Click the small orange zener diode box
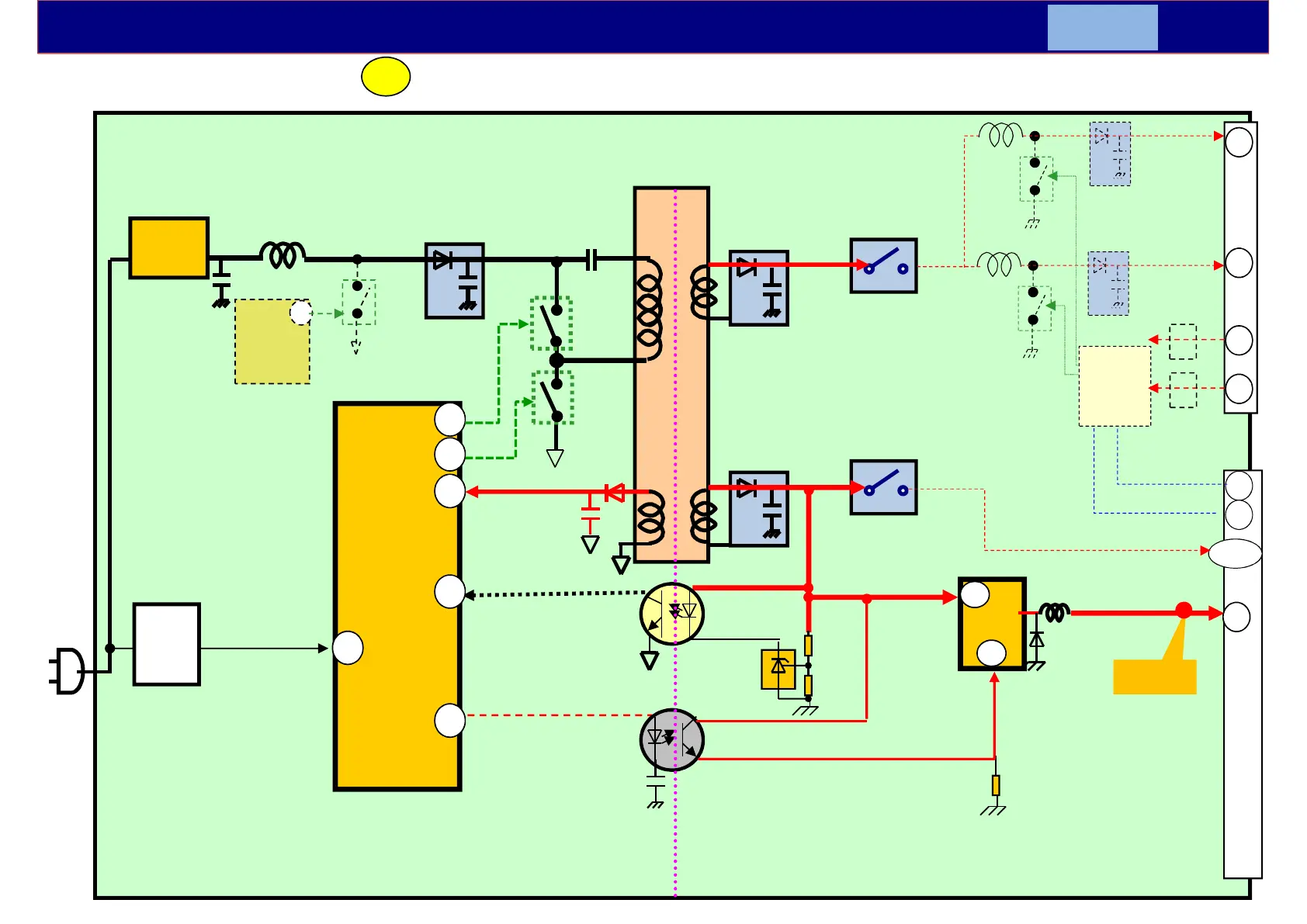Screen dimensions: 1307x924 (x=778, y=670)
